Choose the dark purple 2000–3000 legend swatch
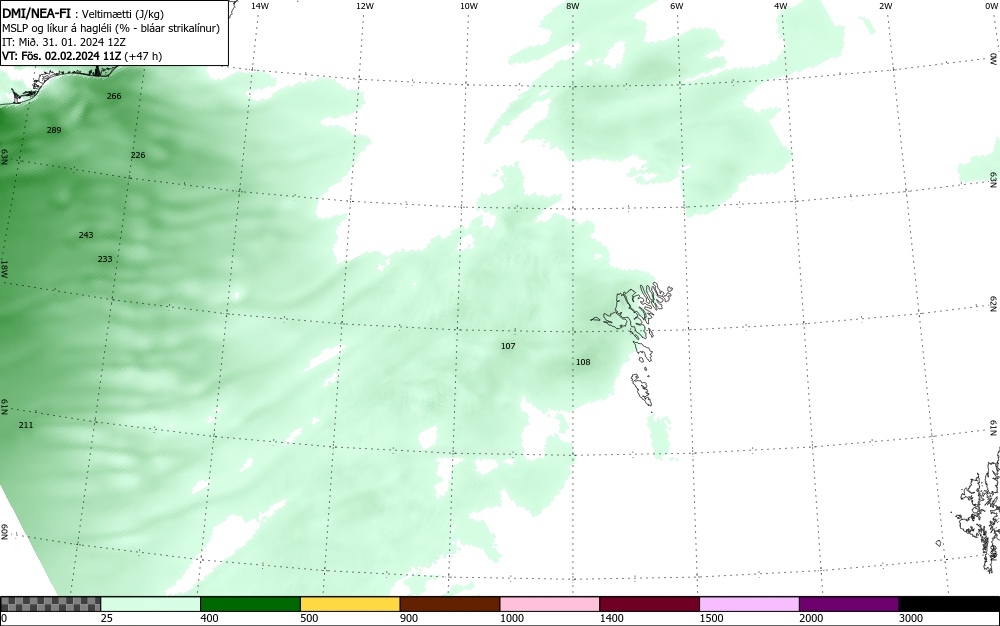 click(x=849, y=604)
